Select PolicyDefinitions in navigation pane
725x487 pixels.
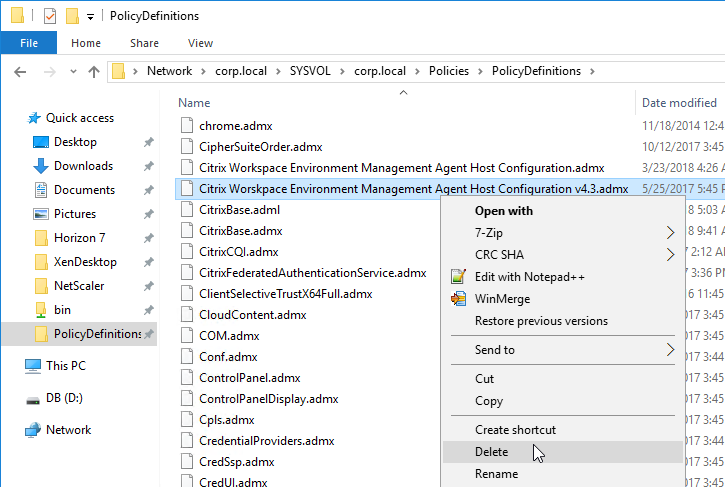coord(80,334)
